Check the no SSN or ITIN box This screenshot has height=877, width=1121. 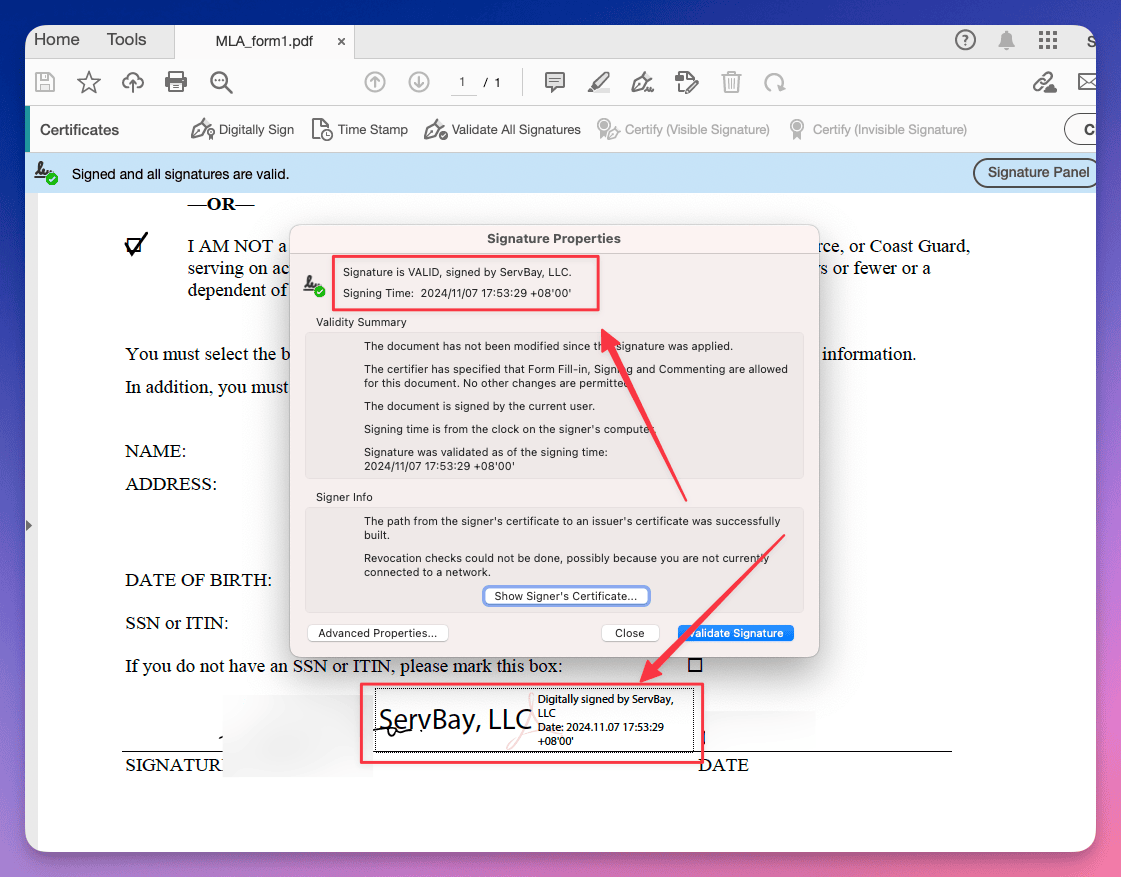(695, 665)
